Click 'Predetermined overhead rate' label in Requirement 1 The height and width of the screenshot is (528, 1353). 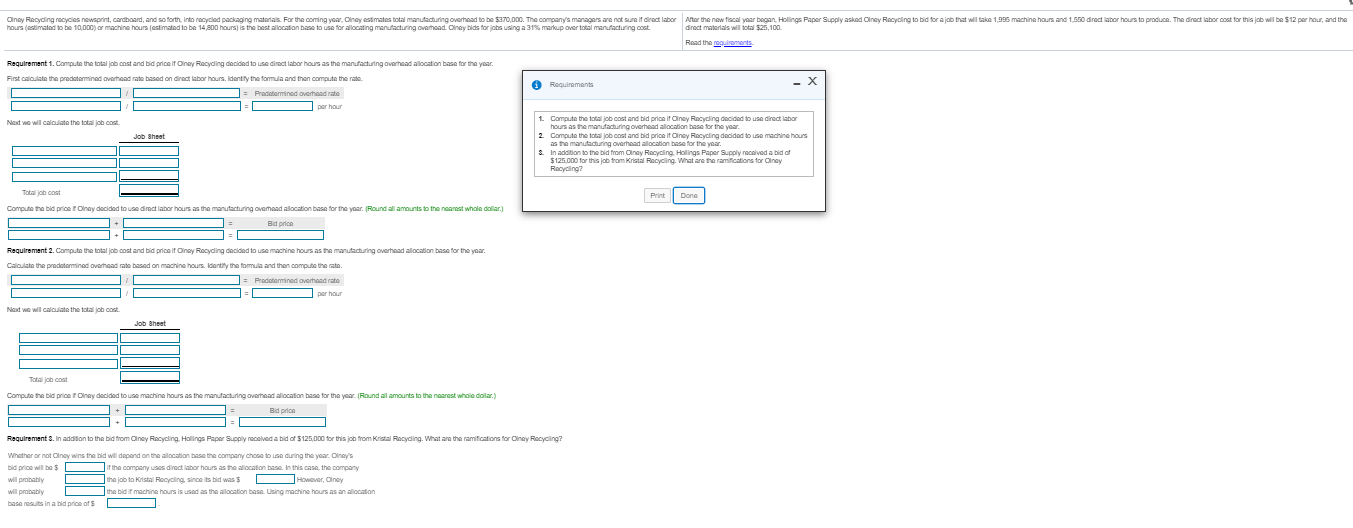297,93
